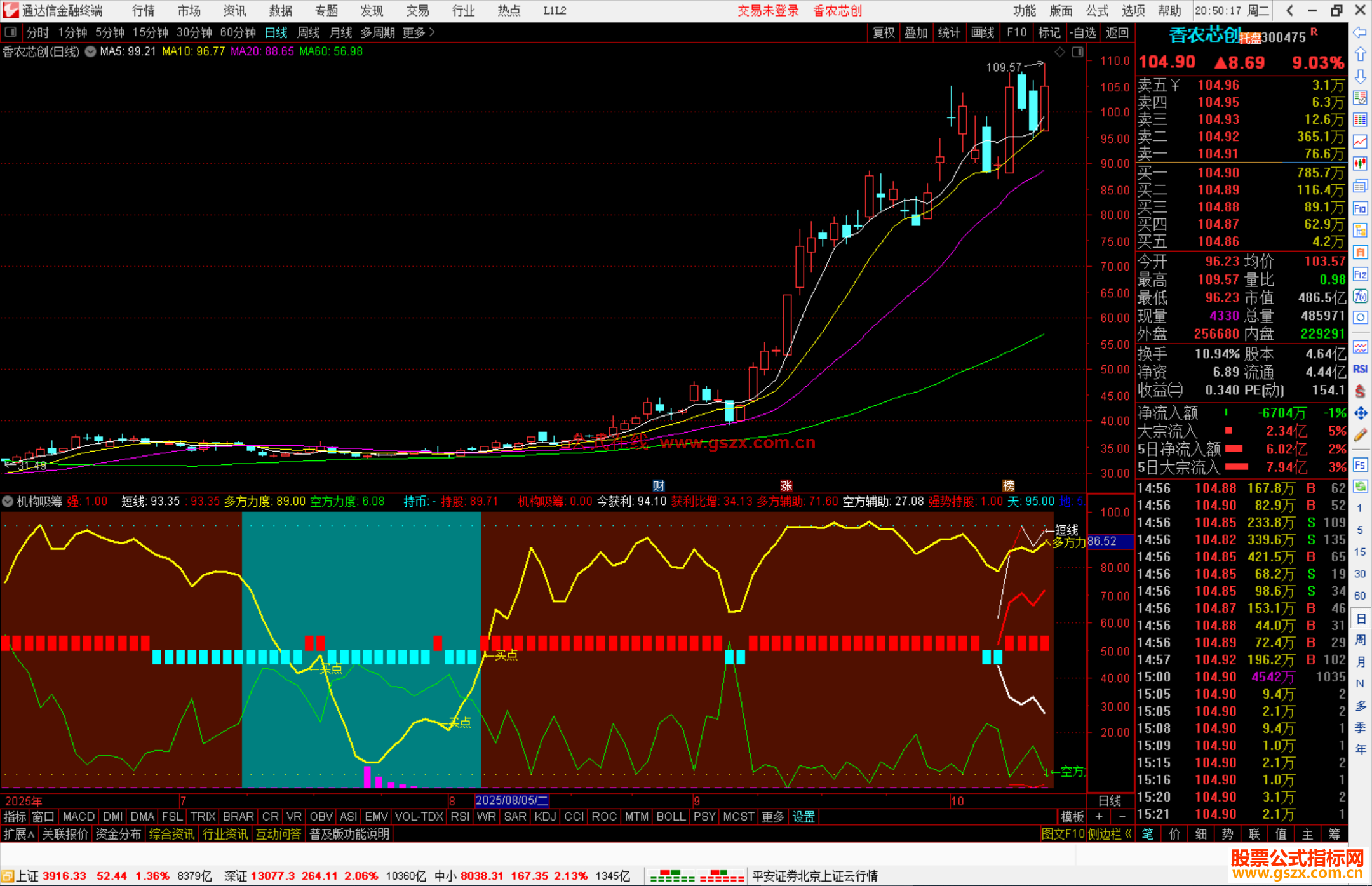Click the 复权 button
This screenshot has width=1372, height=886.
click(x=883, y=32)
